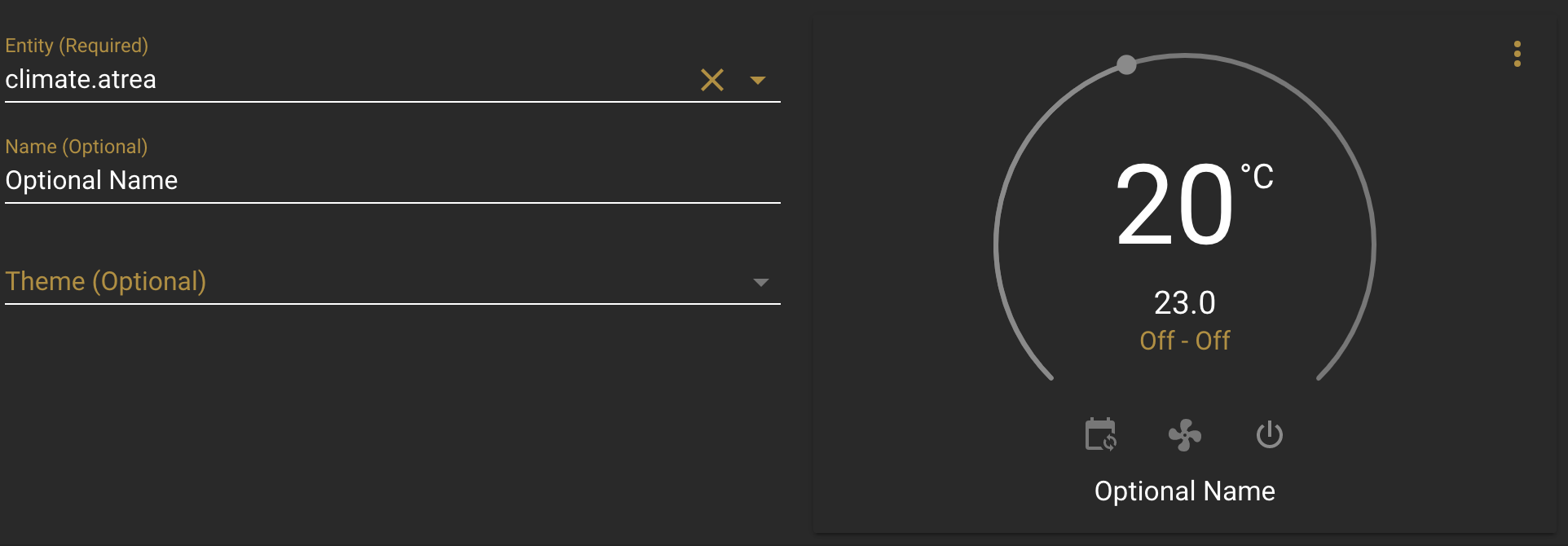Click the "Entity (Required)" field label
The height and width of the screenshot is (546, 1568).
coord(77,46)
